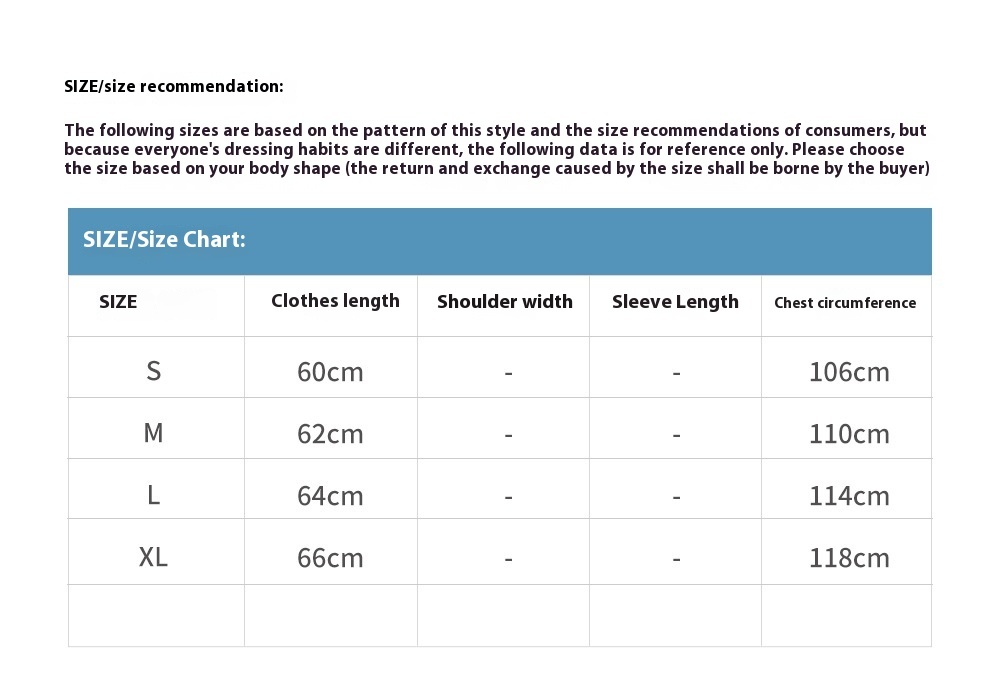Click the Clothes length column header
Screen dimensions: 1000x674
click(335, 301)
